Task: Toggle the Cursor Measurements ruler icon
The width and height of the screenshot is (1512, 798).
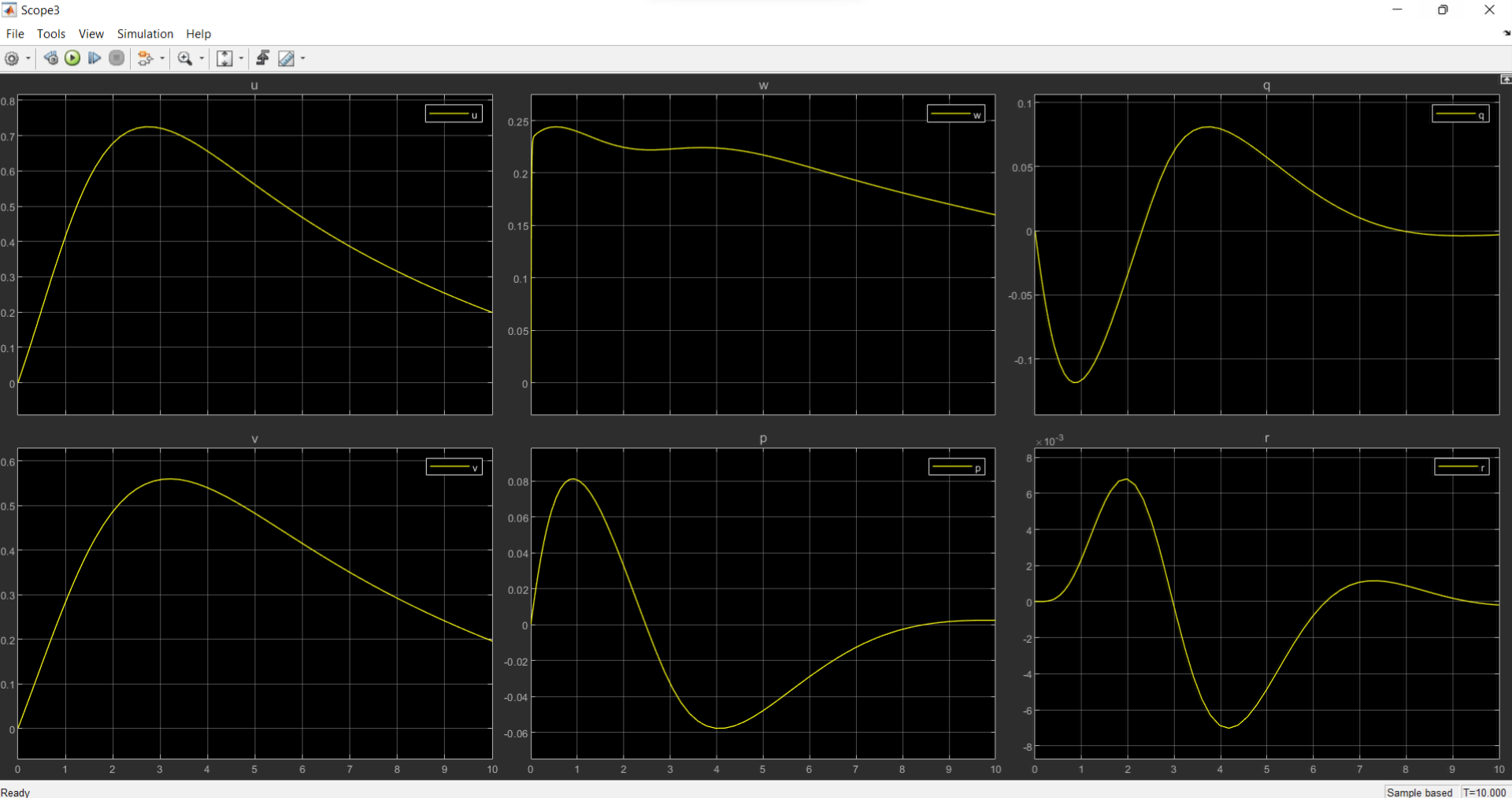Action: [x=286, y=58]
